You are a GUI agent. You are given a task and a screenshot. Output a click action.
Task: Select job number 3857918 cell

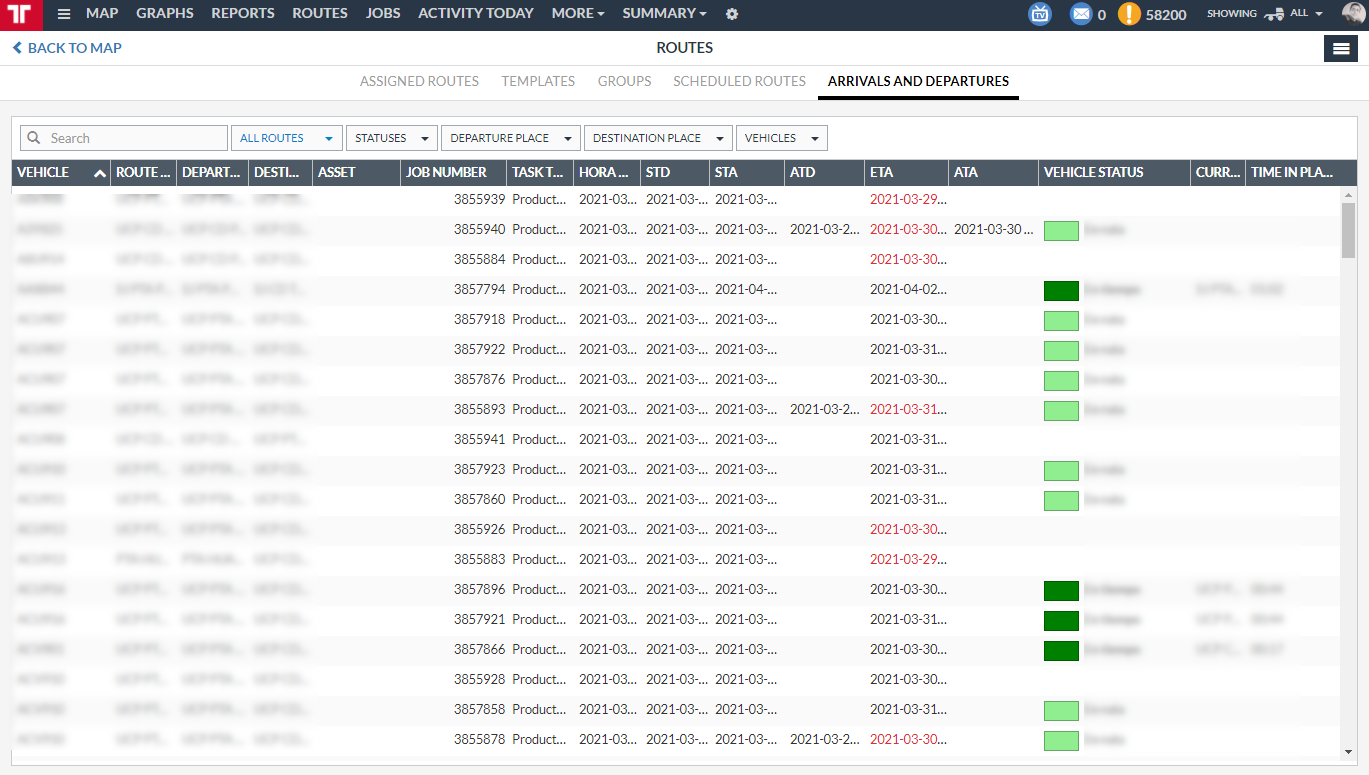(x=479, y=319)
